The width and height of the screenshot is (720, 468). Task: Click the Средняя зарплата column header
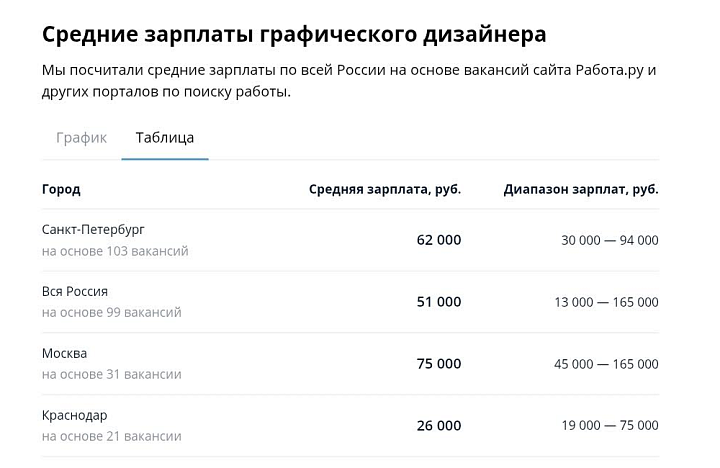[384, 189]
